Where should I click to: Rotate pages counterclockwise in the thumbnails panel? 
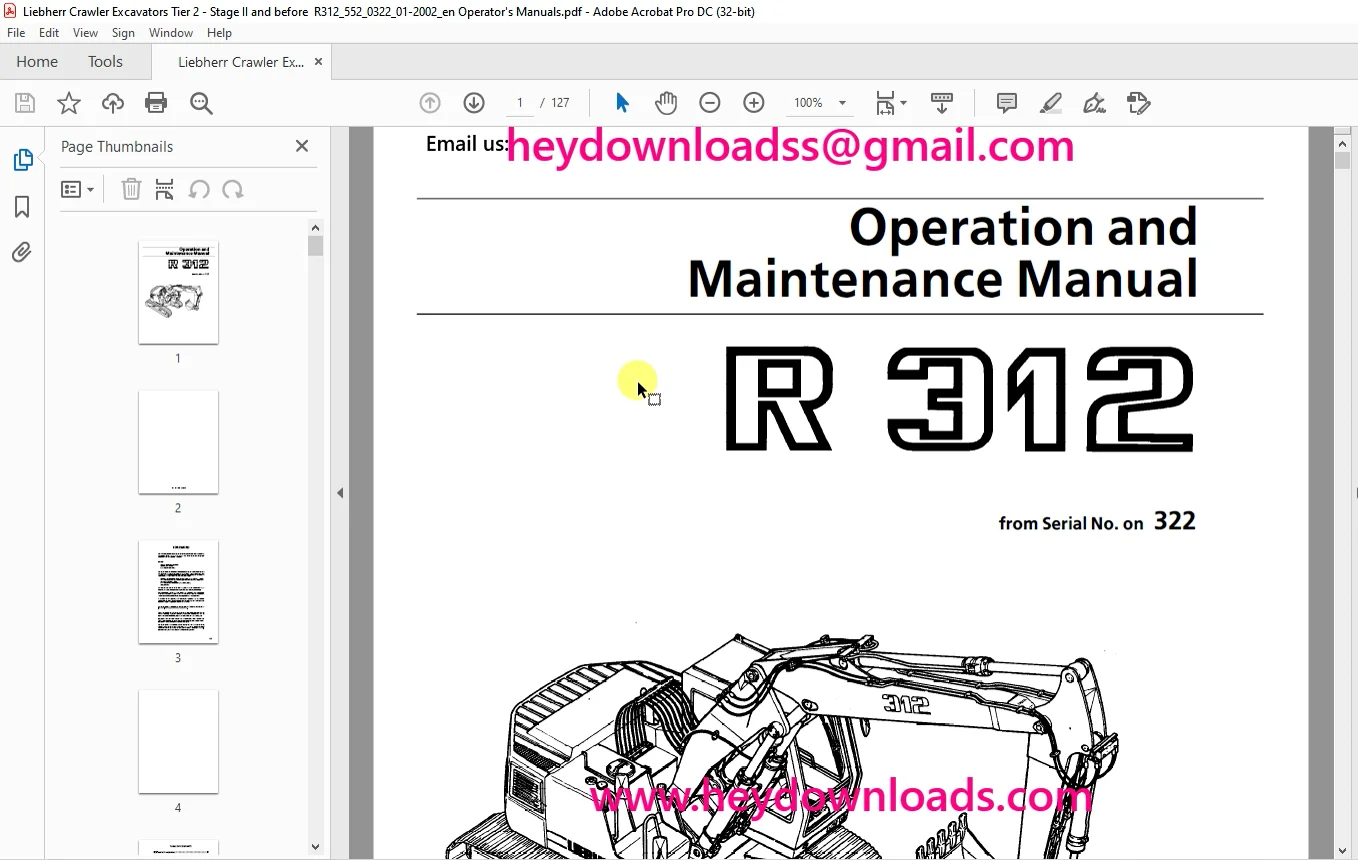199,189
